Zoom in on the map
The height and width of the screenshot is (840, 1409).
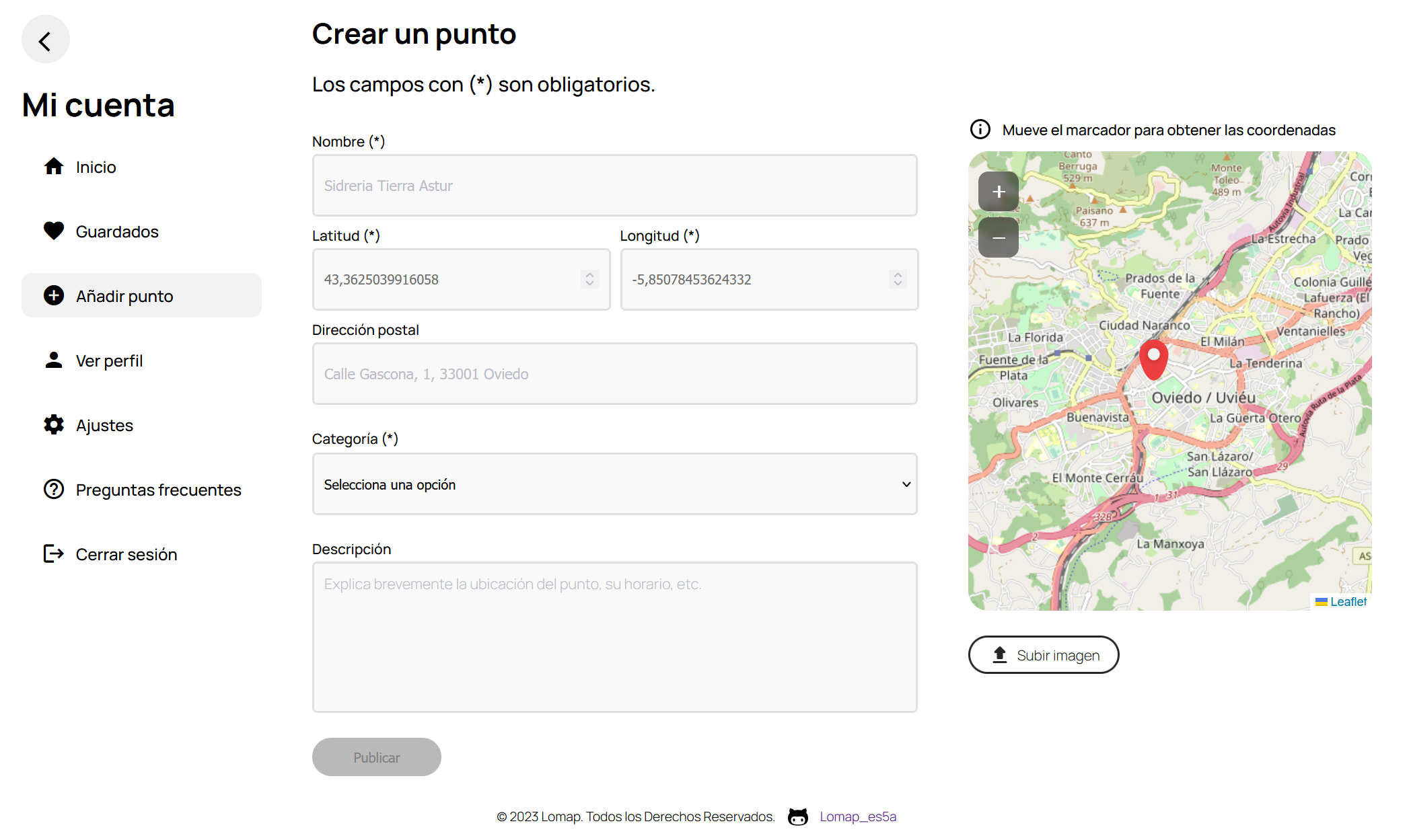coord(998,192)
